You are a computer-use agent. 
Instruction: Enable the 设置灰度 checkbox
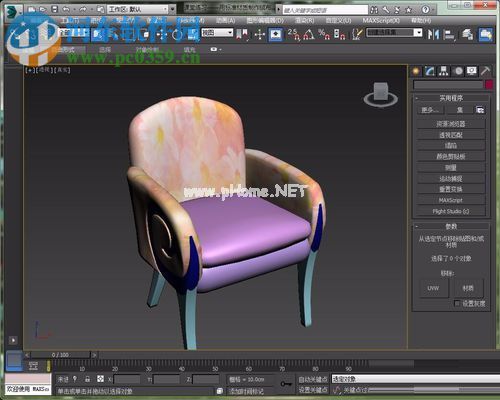coord(457,303)
